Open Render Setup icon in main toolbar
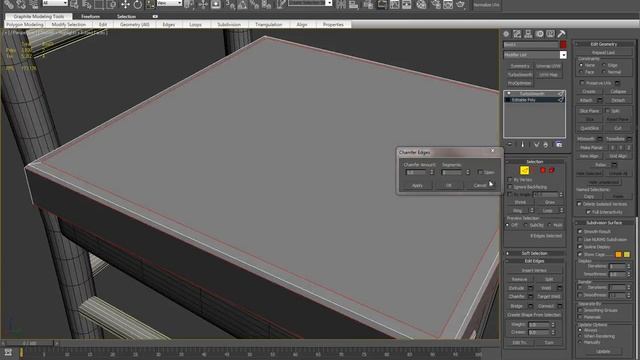 [x=436, y=4]
